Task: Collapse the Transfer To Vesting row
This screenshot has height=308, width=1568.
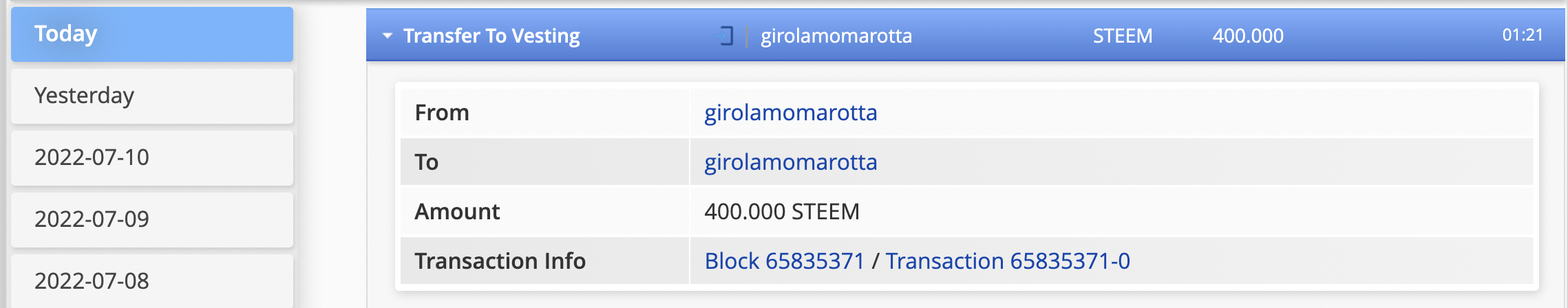Action: click(388, 36)
